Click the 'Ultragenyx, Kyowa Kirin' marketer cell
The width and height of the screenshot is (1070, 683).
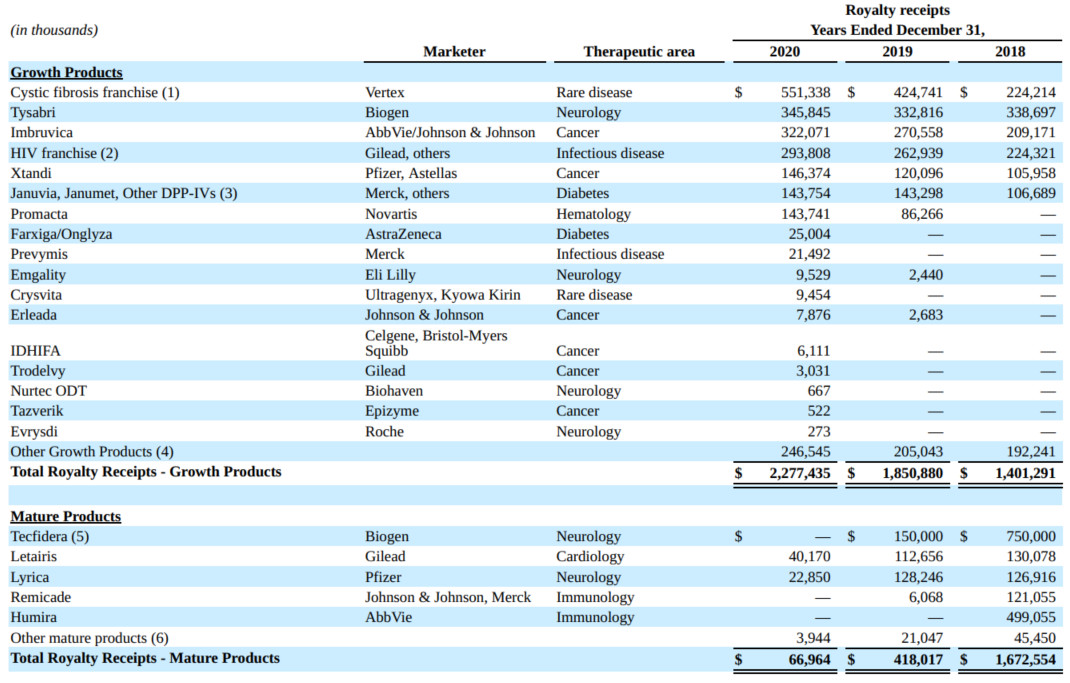[443, 295]
